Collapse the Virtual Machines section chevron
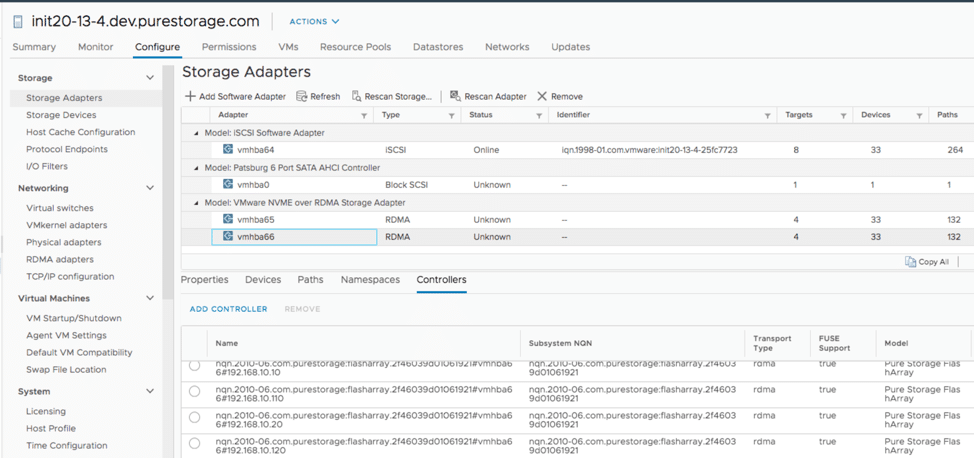 tap(150, 298)
